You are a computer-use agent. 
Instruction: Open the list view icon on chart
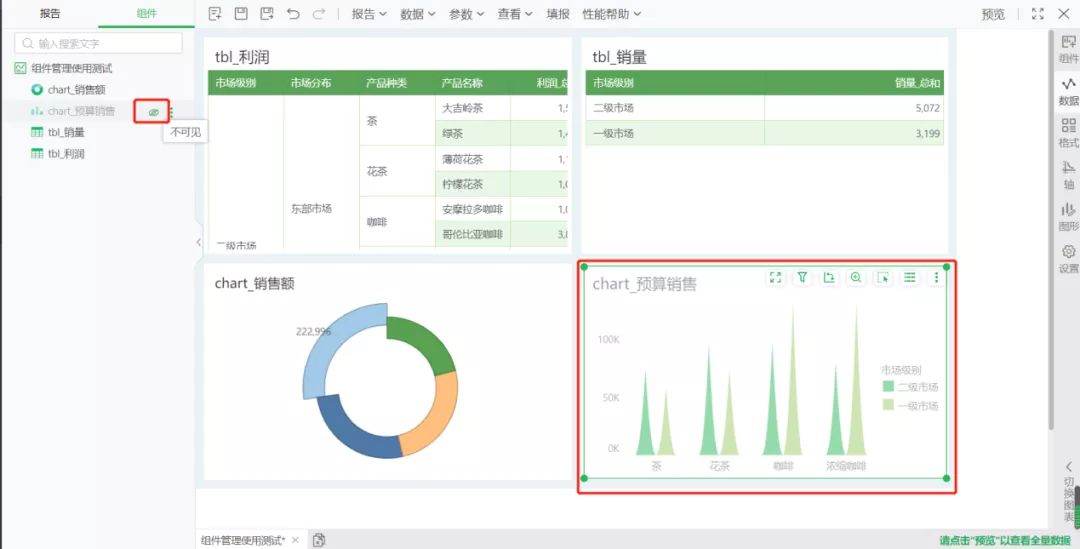(910, 277)
